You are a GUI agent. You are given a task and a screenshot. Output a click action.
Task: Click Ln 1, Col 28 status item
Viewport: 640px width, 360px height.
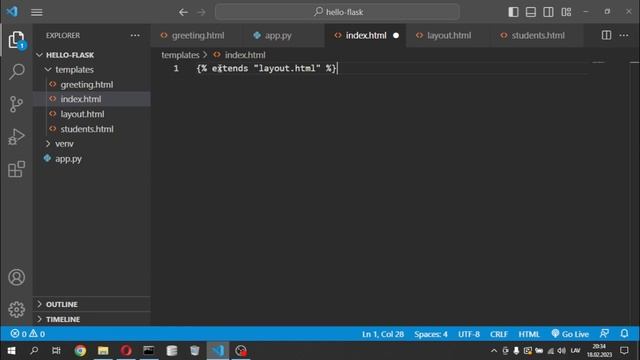coord(382,334)
